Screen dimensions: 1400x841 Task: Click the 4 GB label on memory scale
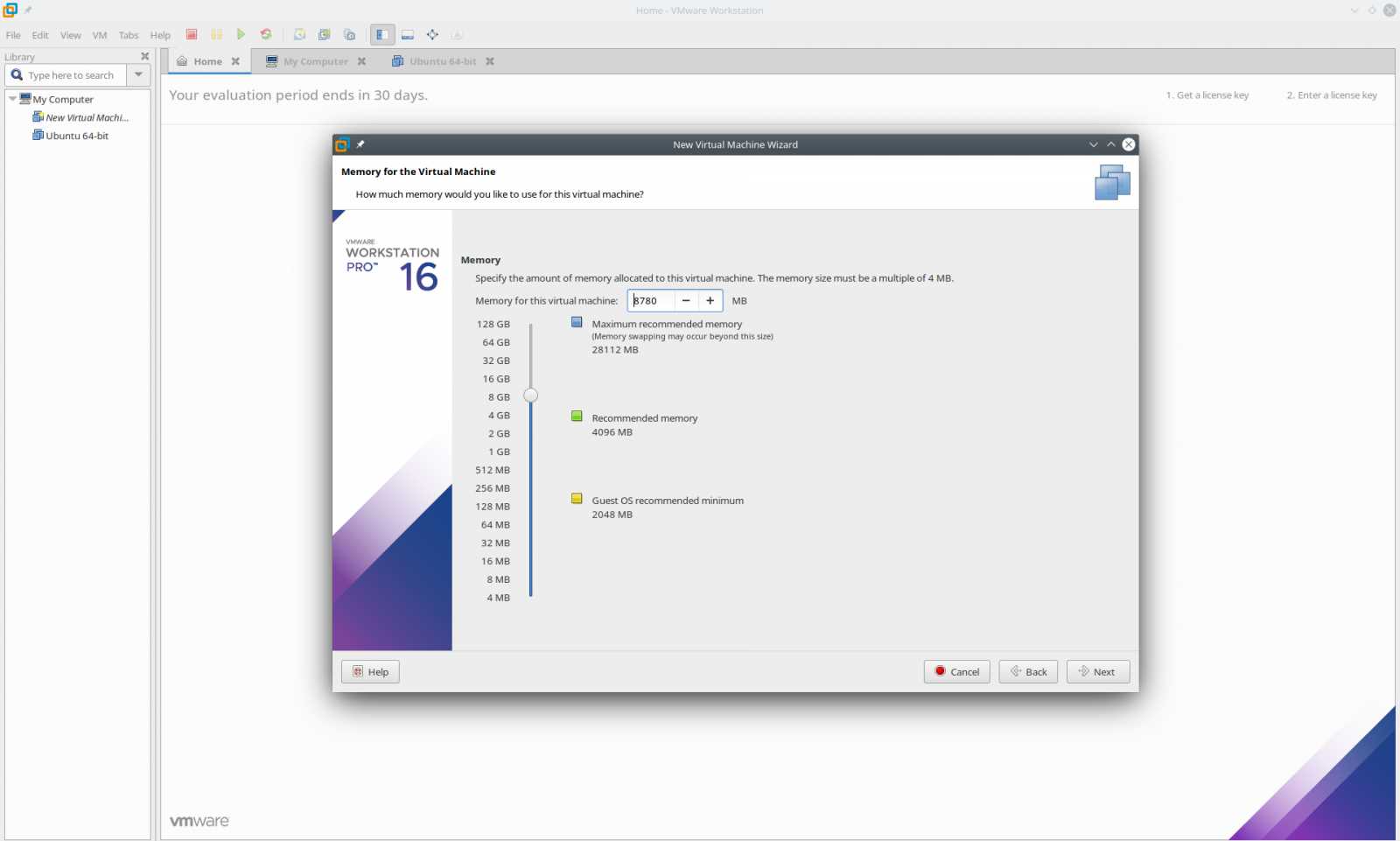[x=499, y=416]
